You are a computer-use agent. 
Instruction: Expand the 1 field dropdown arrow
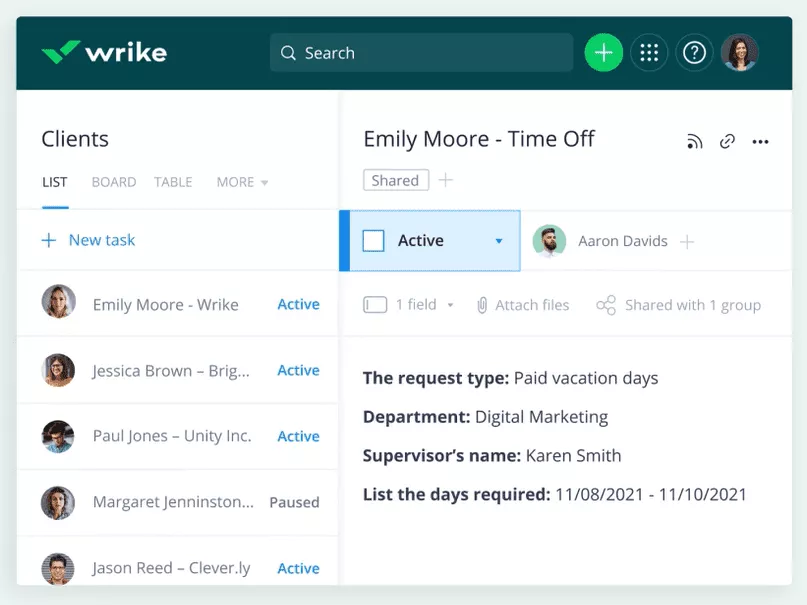tap(450, 305)
